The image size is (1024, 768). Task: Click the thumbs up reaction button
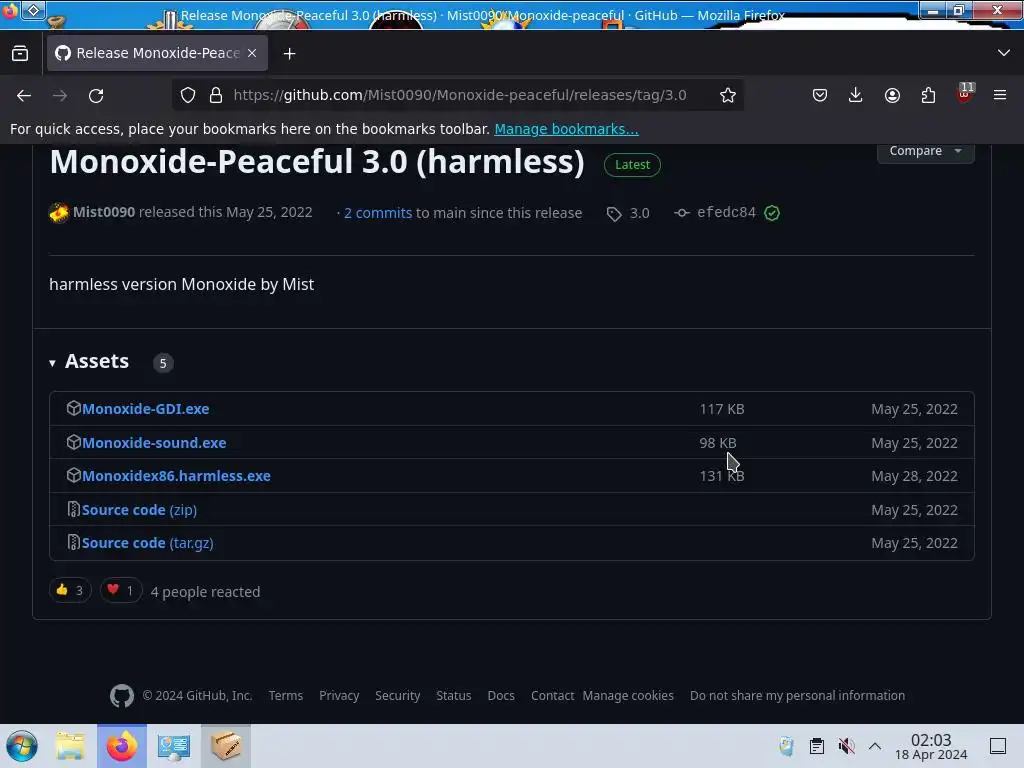pos(70,591)
